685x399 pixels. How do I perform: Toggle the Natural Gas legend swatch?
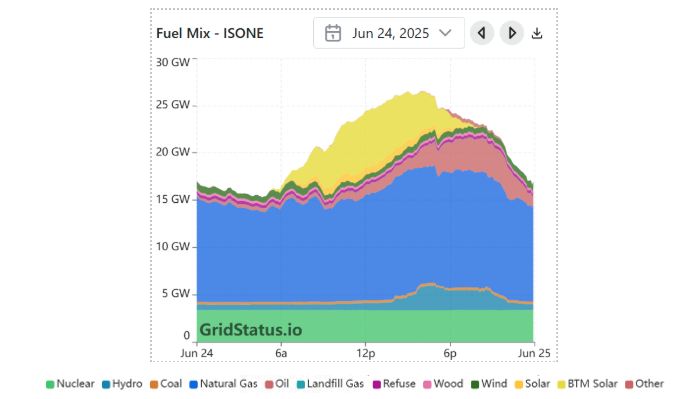pos(194,385)
